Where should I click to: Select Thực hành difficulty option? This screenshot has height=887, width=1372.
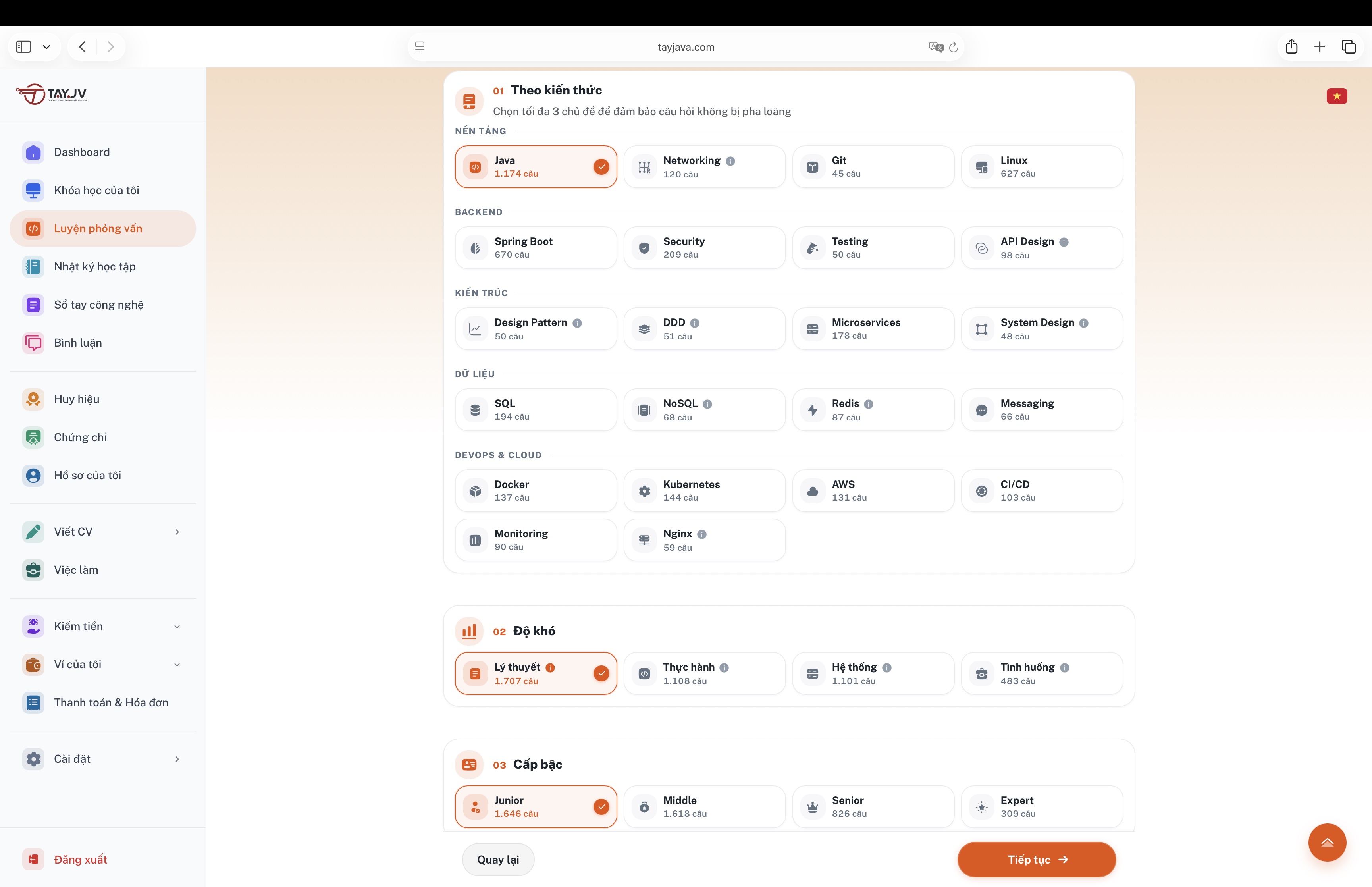point(704,673)
